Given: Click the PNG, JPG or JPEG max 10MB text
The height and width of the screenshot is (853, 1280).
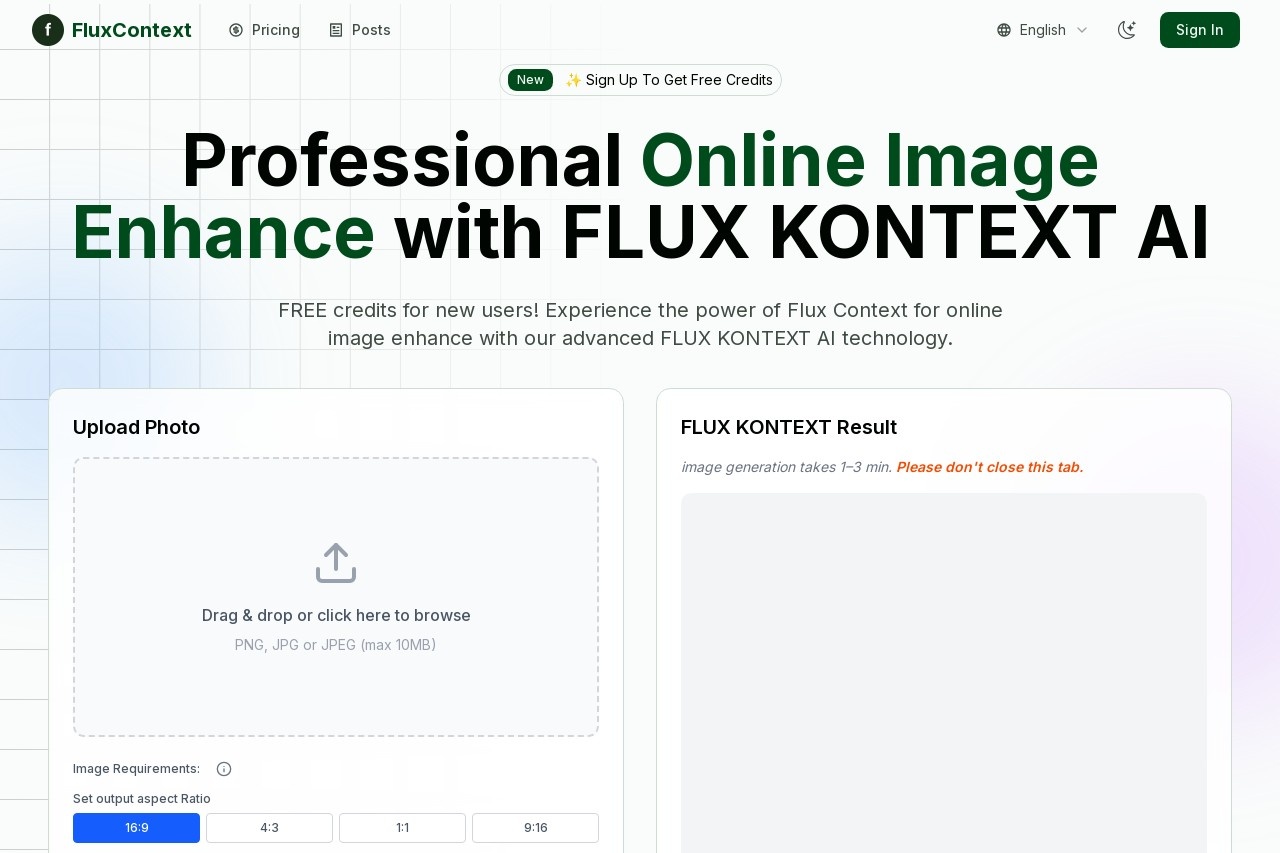Looking at the screenshot, I should point(336,645).
